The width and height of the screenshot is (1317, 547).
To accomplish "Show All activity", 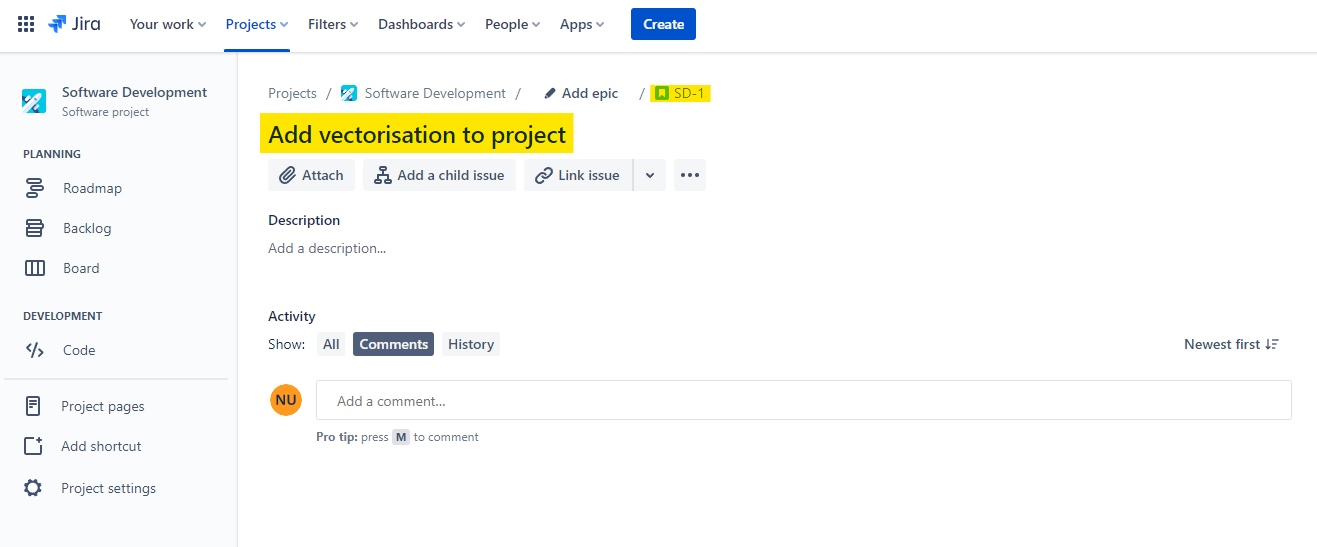I will (x=331, y=344).
